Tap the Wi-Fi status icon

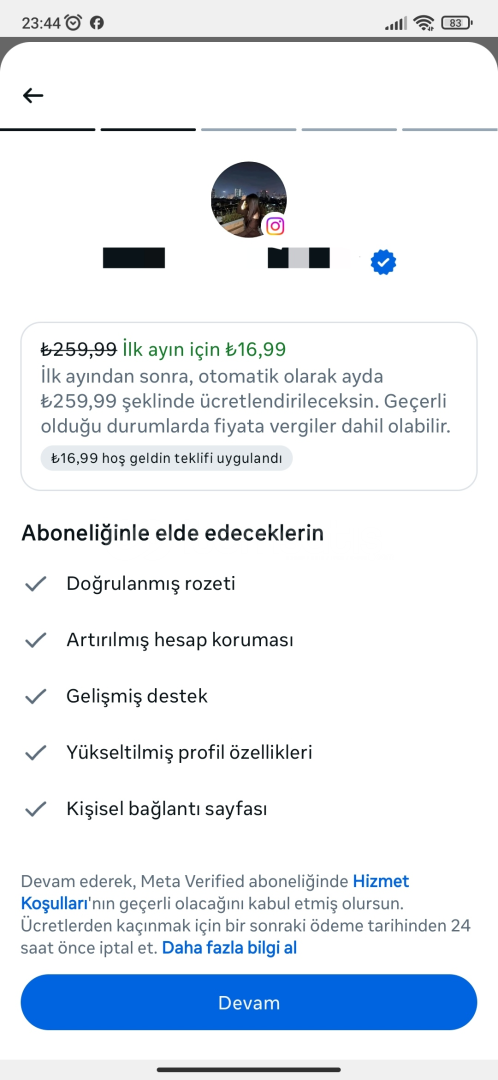click(423, 23)
